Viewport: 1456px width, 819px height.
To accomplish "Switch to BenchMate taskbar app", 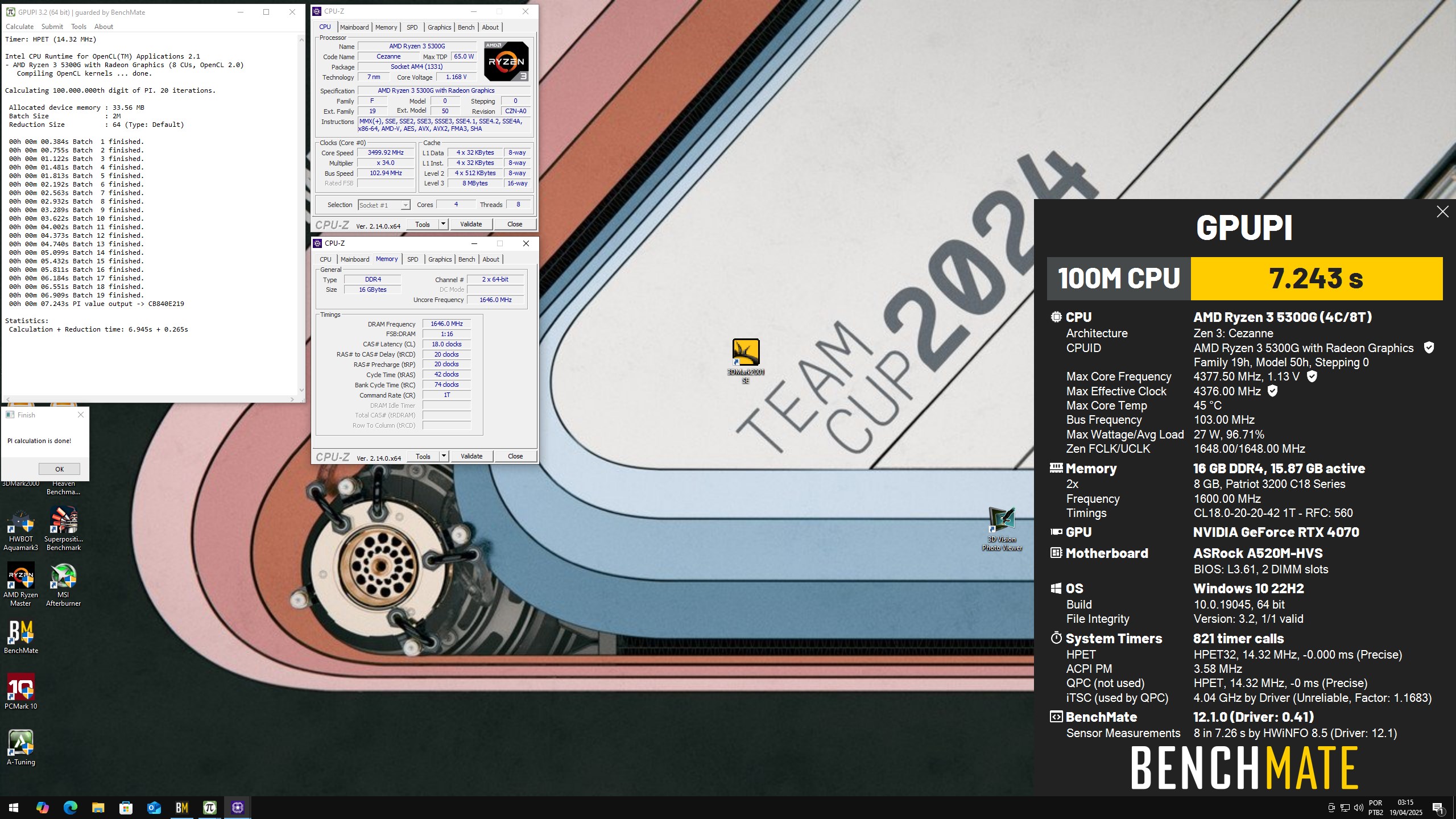I will point(182,807).
